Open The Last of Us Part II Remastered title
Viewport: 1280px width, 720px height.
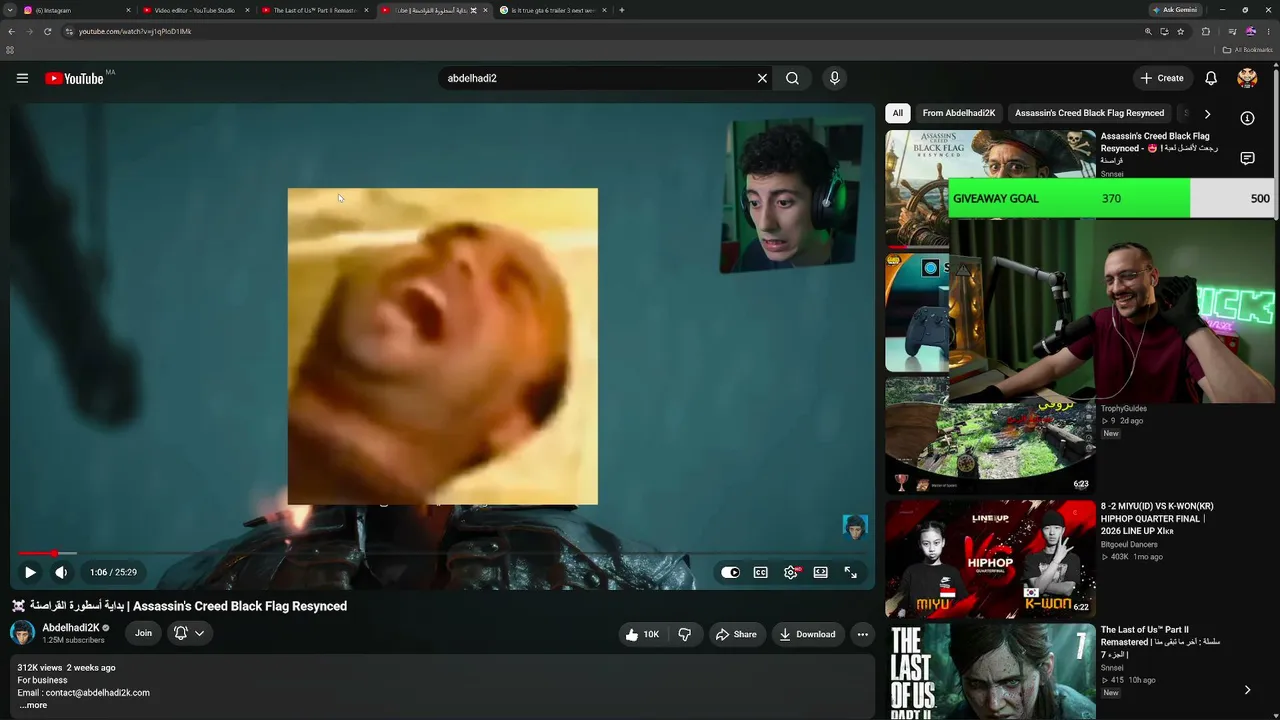pyautogui.click(x=1161, y=642)
